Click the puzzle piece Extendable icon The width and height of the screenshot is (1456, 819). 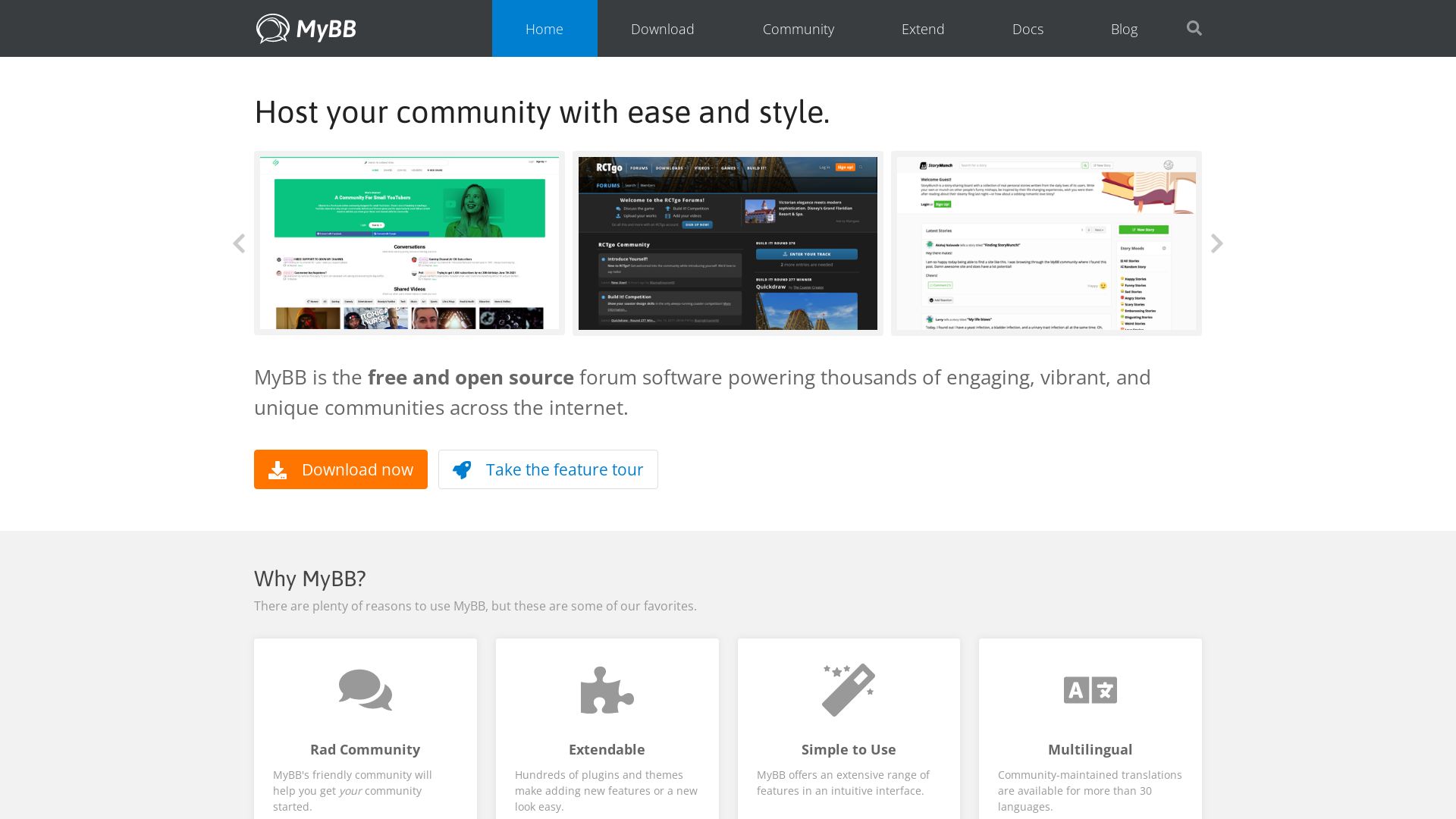tap(607, 690)
